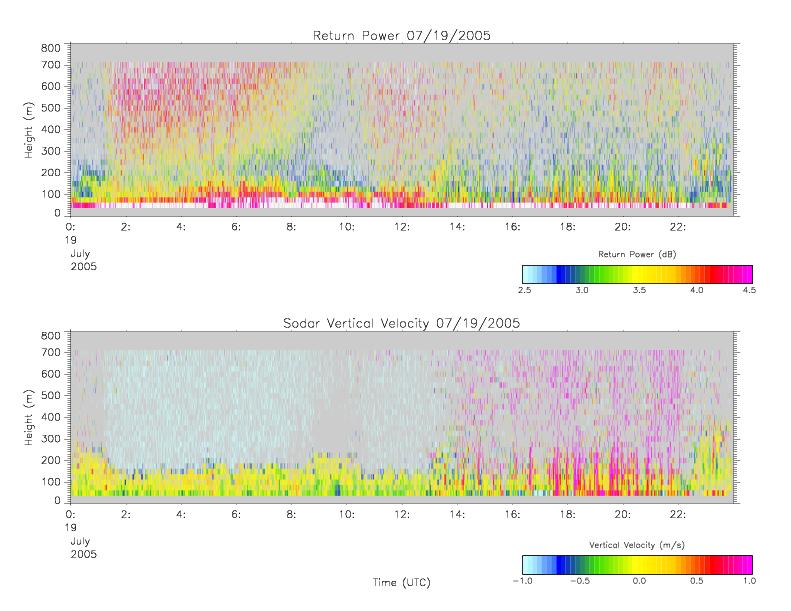Click the 4: time tick under Vertical Velocity plot
Viewport: 791px width, 611px height.
(x=181, y=514)
